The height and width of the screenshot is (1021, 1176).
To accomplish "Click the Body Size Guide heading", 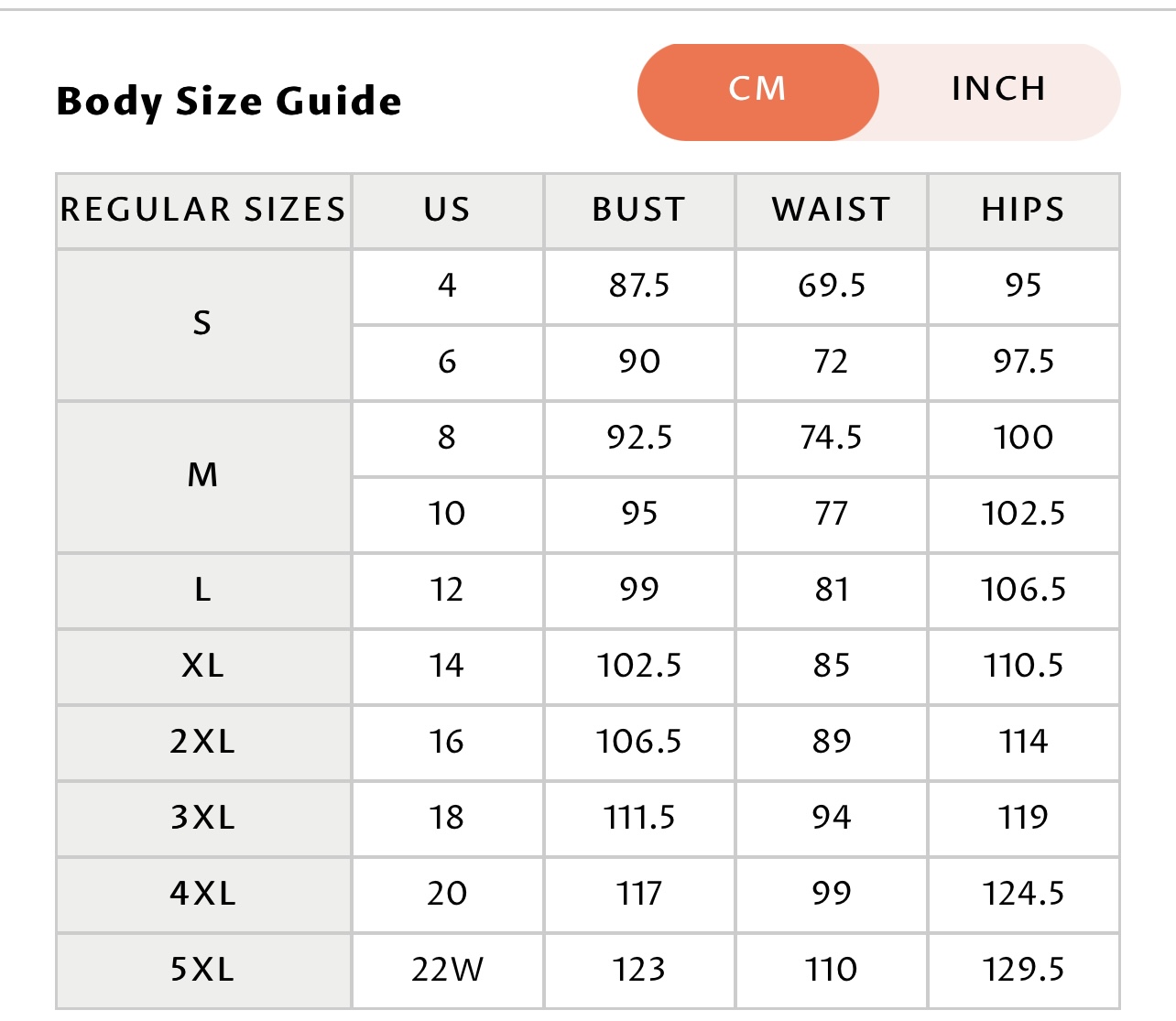I will [229, 102].
